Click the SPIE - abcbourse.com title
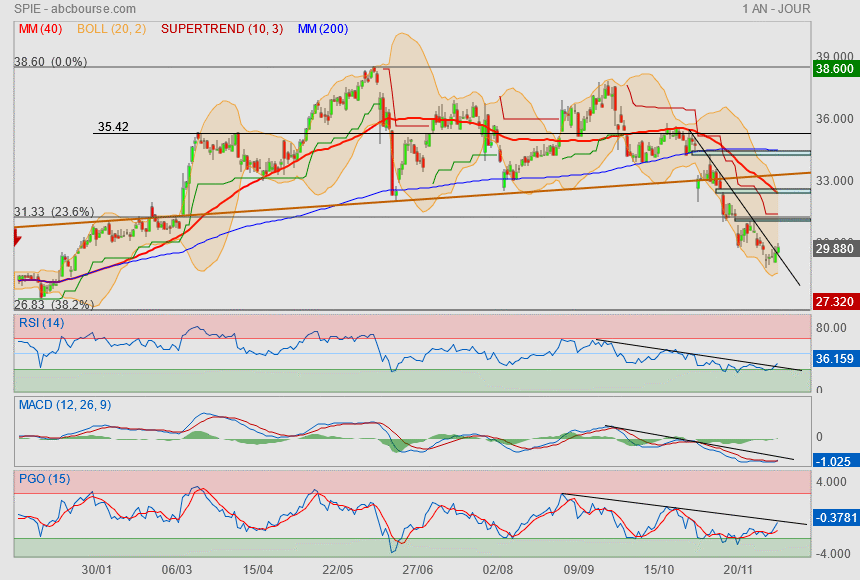The height and width of the screenshot is (580, 860). tap(75, 9)
